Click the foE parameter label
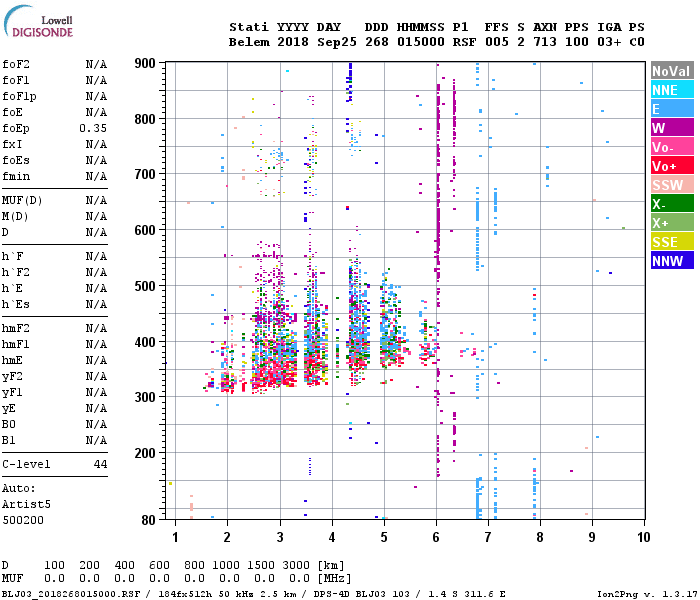 (12, 112)
